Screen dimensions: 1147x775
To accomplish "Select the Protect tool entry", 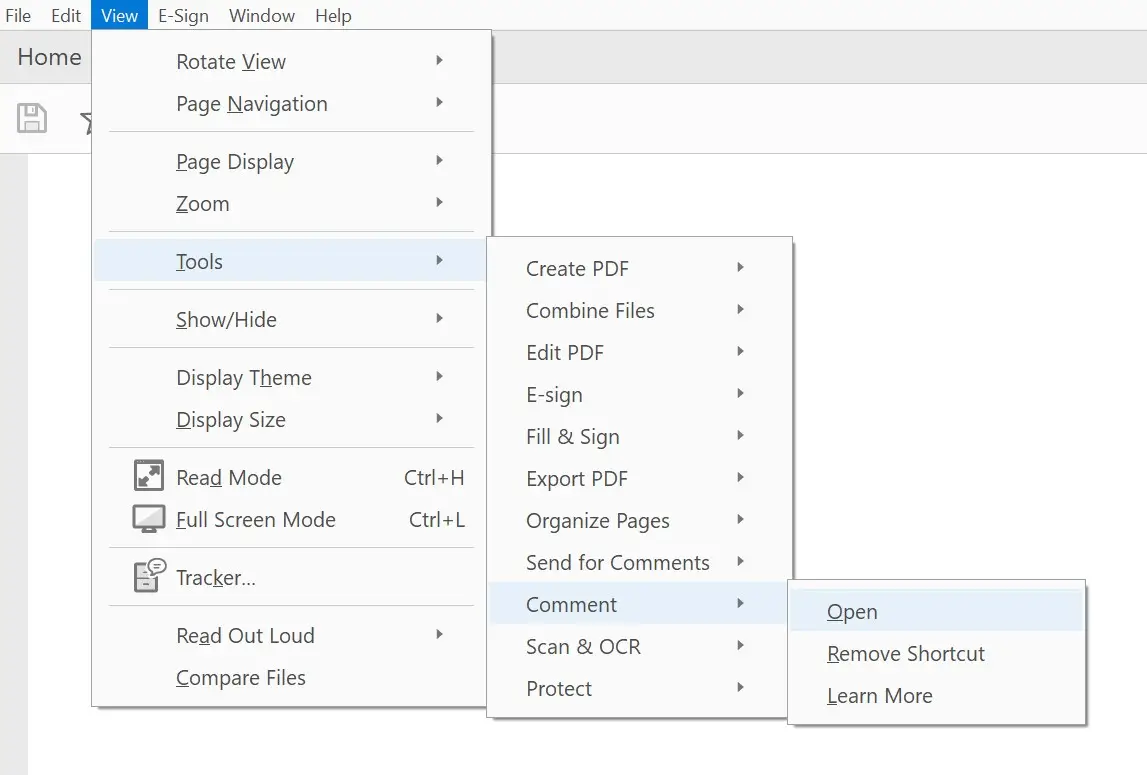I will (x=560, y=689).
